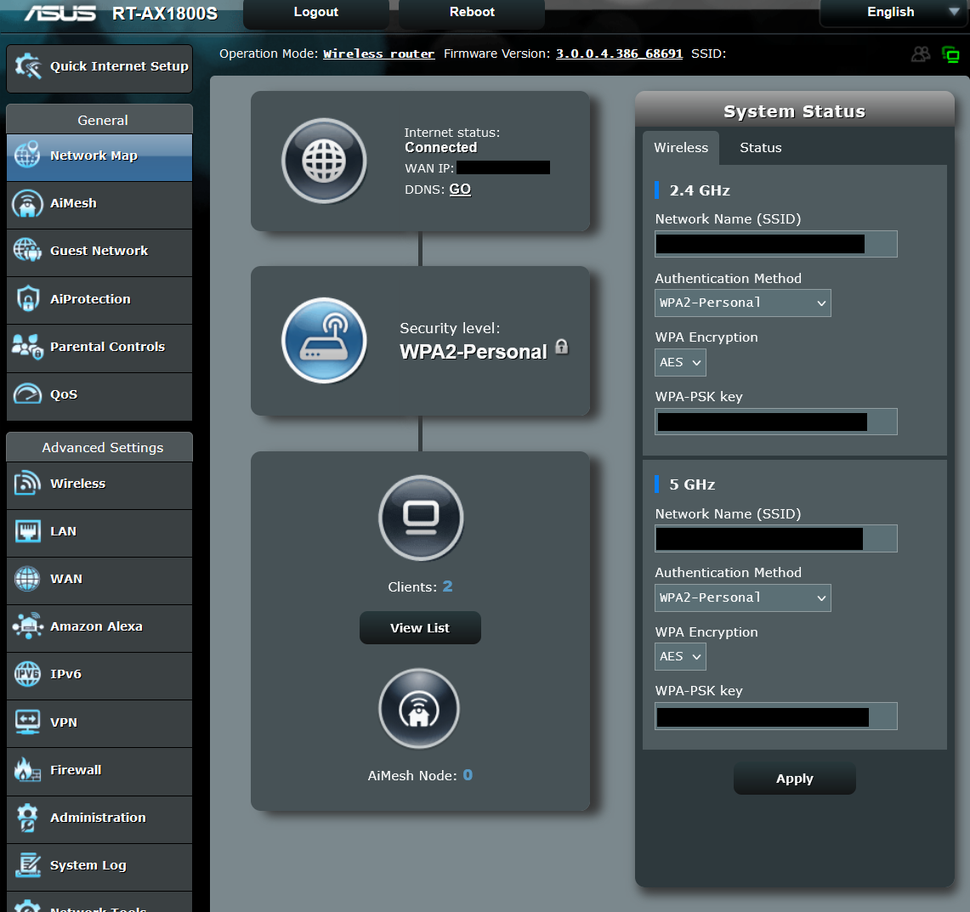The image size is (970, 912).
Task: Switch to the Status tab
Action: [760, 147]
